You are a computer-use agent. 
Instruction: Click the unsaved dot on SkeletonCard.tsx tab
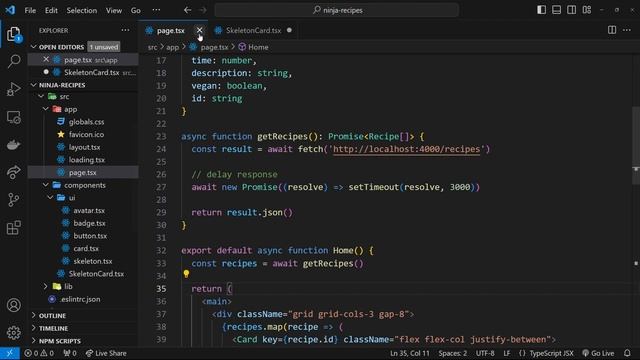tap(289, 30)
